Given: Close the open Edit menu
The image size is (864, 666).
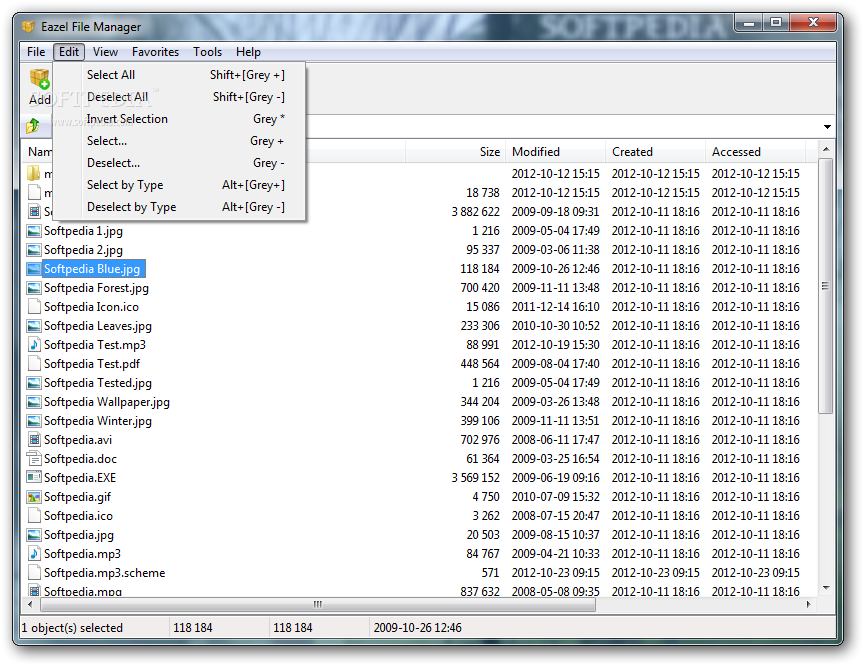Looking at the screenshot, I should coord(69,52).
